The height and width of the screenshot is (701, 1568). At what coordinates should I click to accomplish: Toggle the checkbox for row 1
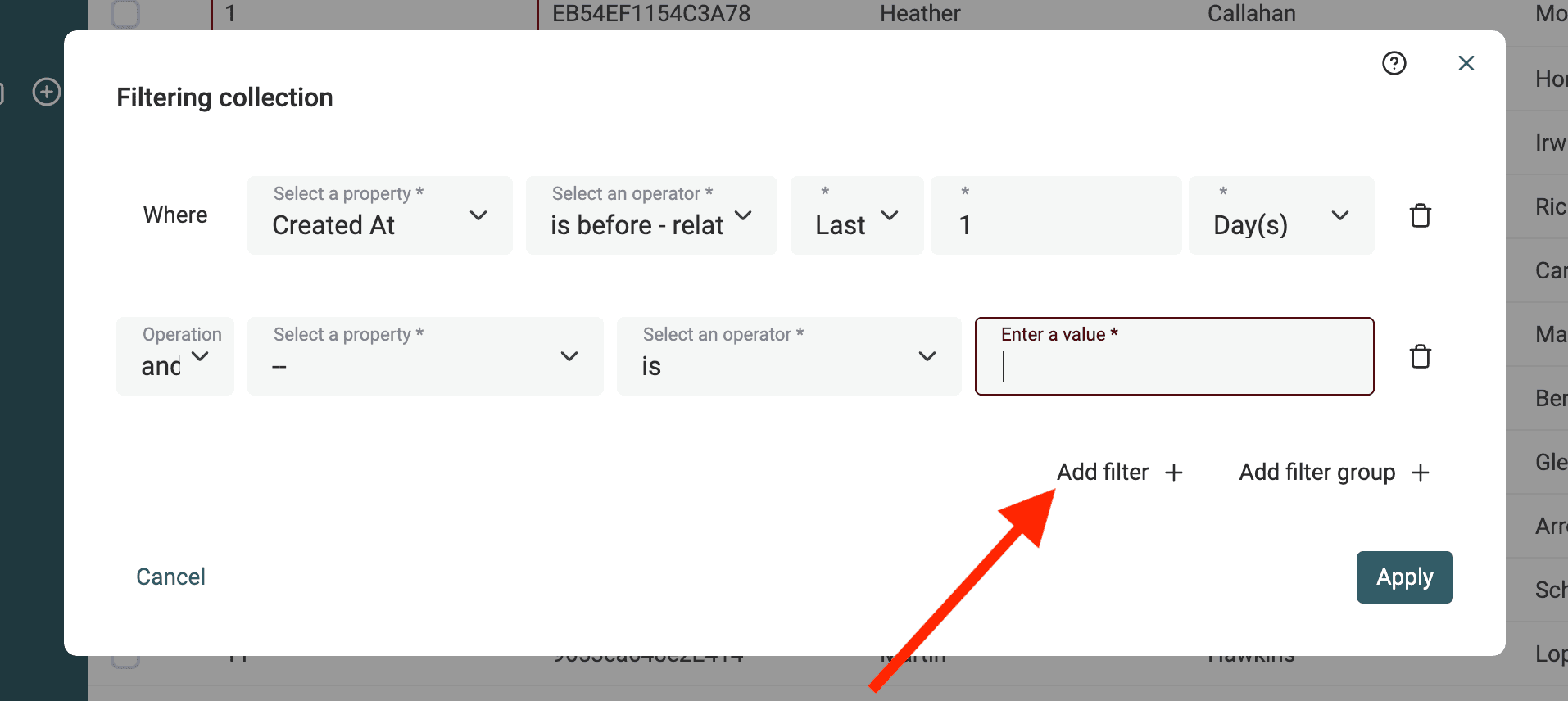click(x=125, y=13)
